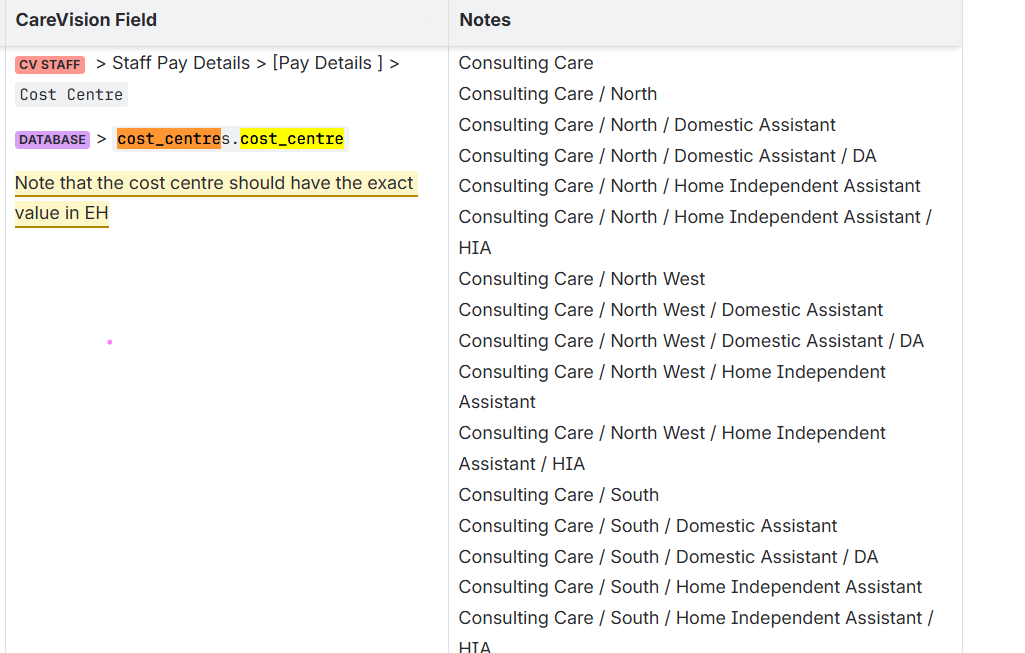1025x653 pixels.
Task: Select the Cost Centre code label
Action: (x=71, y=95)
